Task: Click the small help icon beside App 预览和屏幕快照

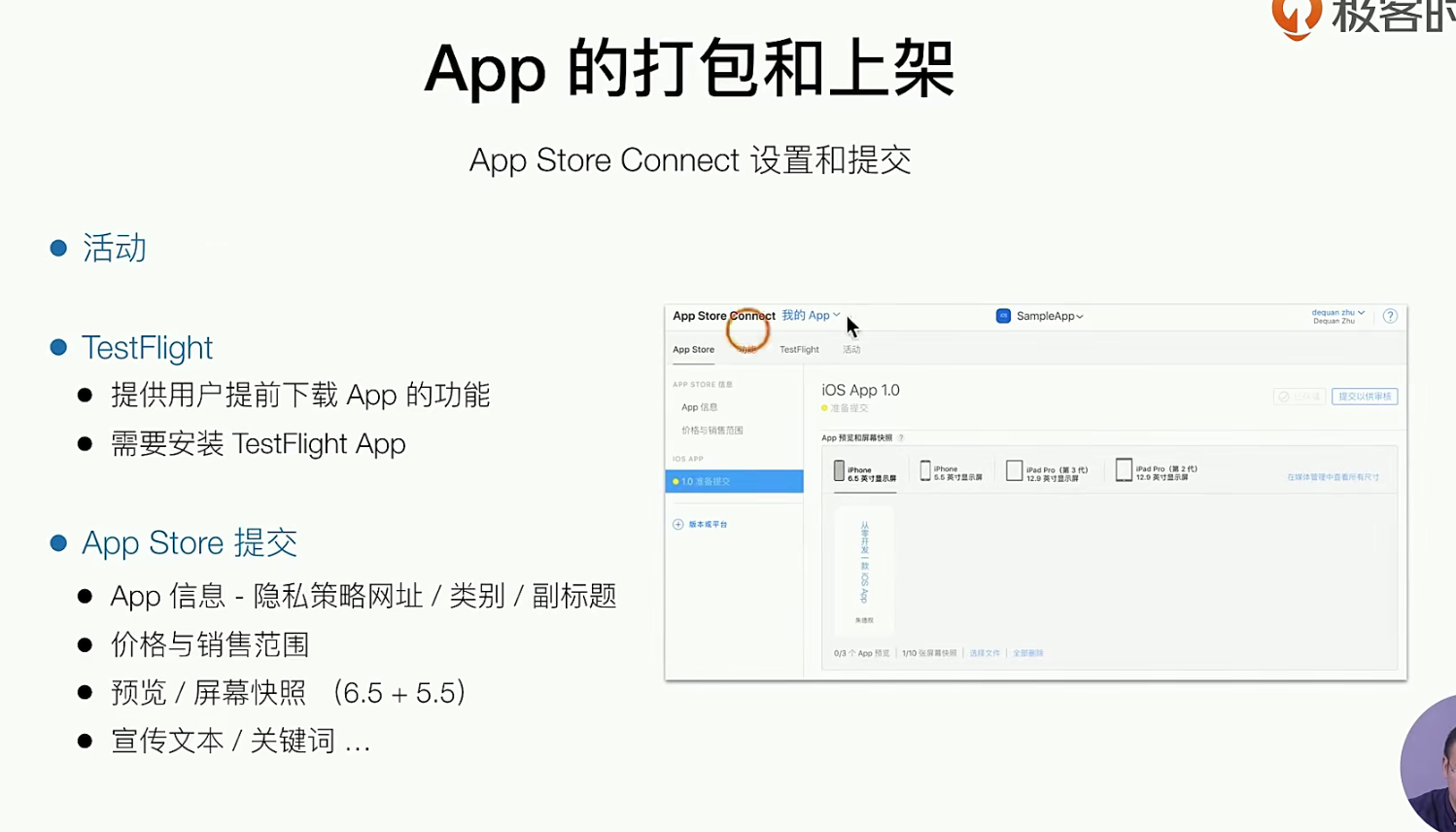Action: tap(901, 438)
